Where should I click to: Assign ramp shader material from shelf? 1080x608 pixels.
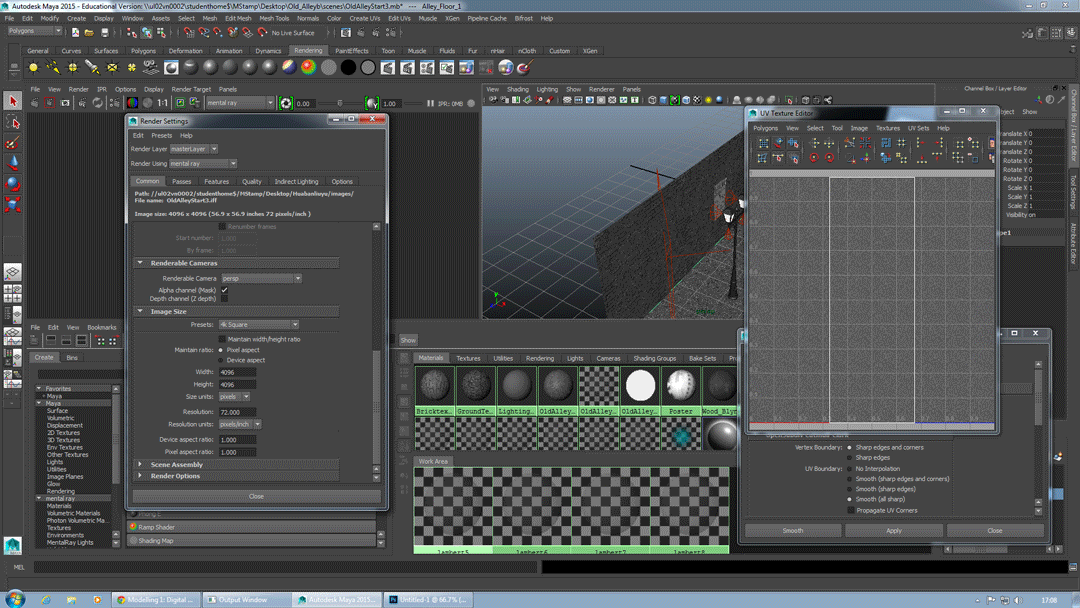pyautogui.click(x=309, y=67)
